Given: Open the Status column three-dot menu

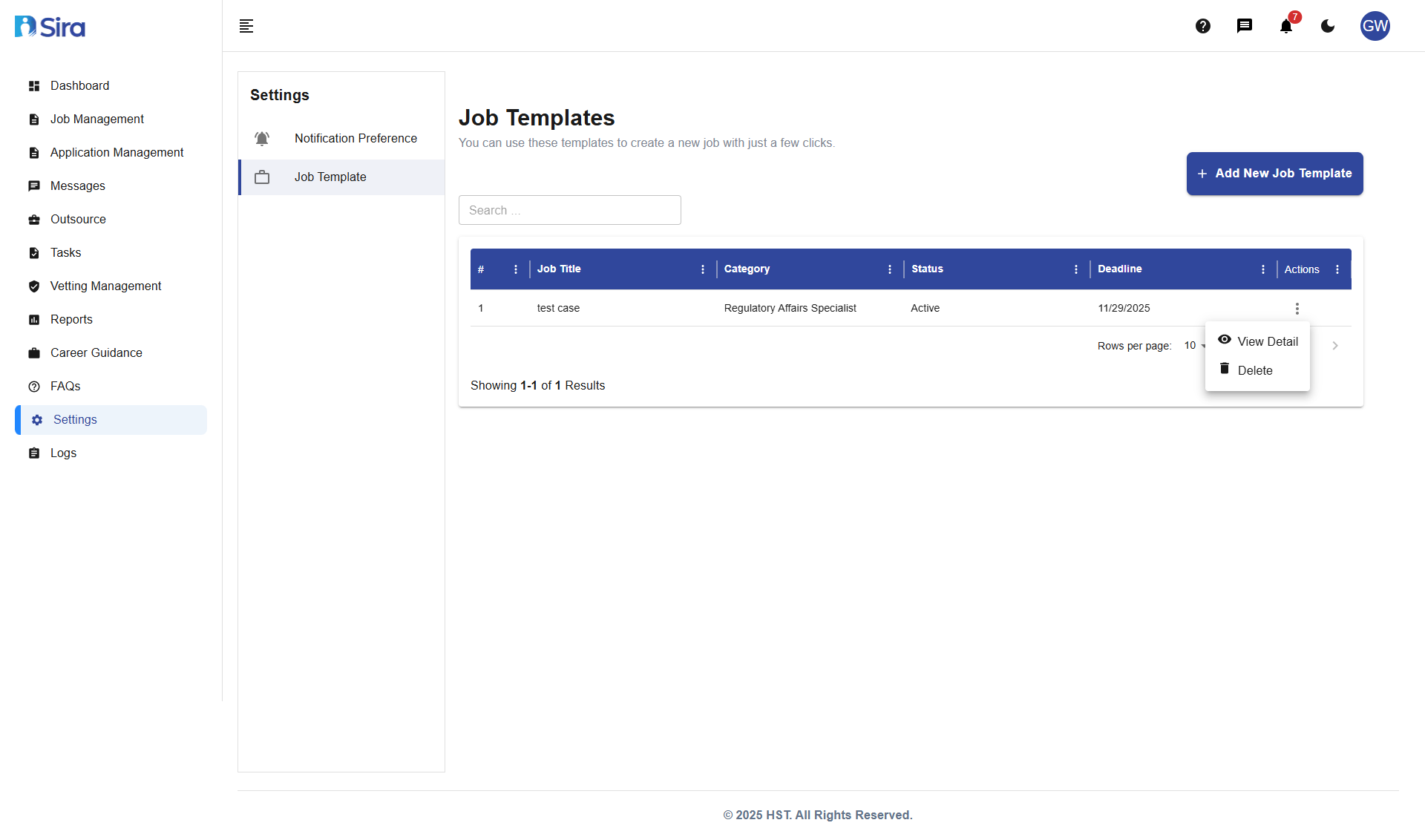Looking at the screenshot, I should [1076, 269].
